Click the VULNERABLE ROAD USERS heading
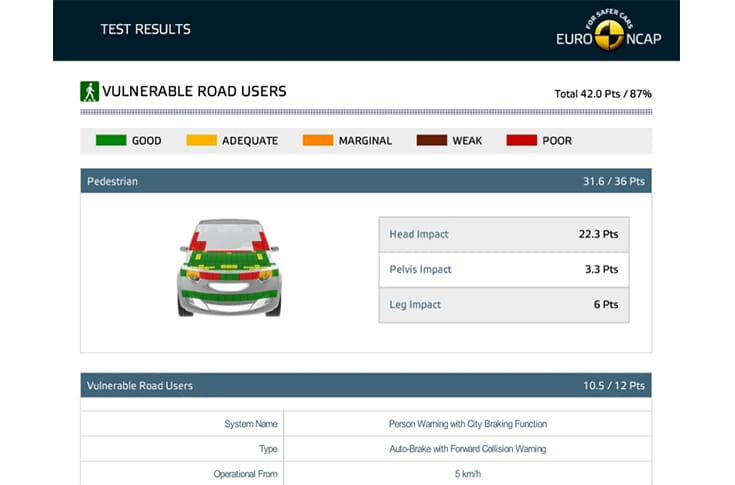Viewport: 735px width, 485px height. point(196,92)
